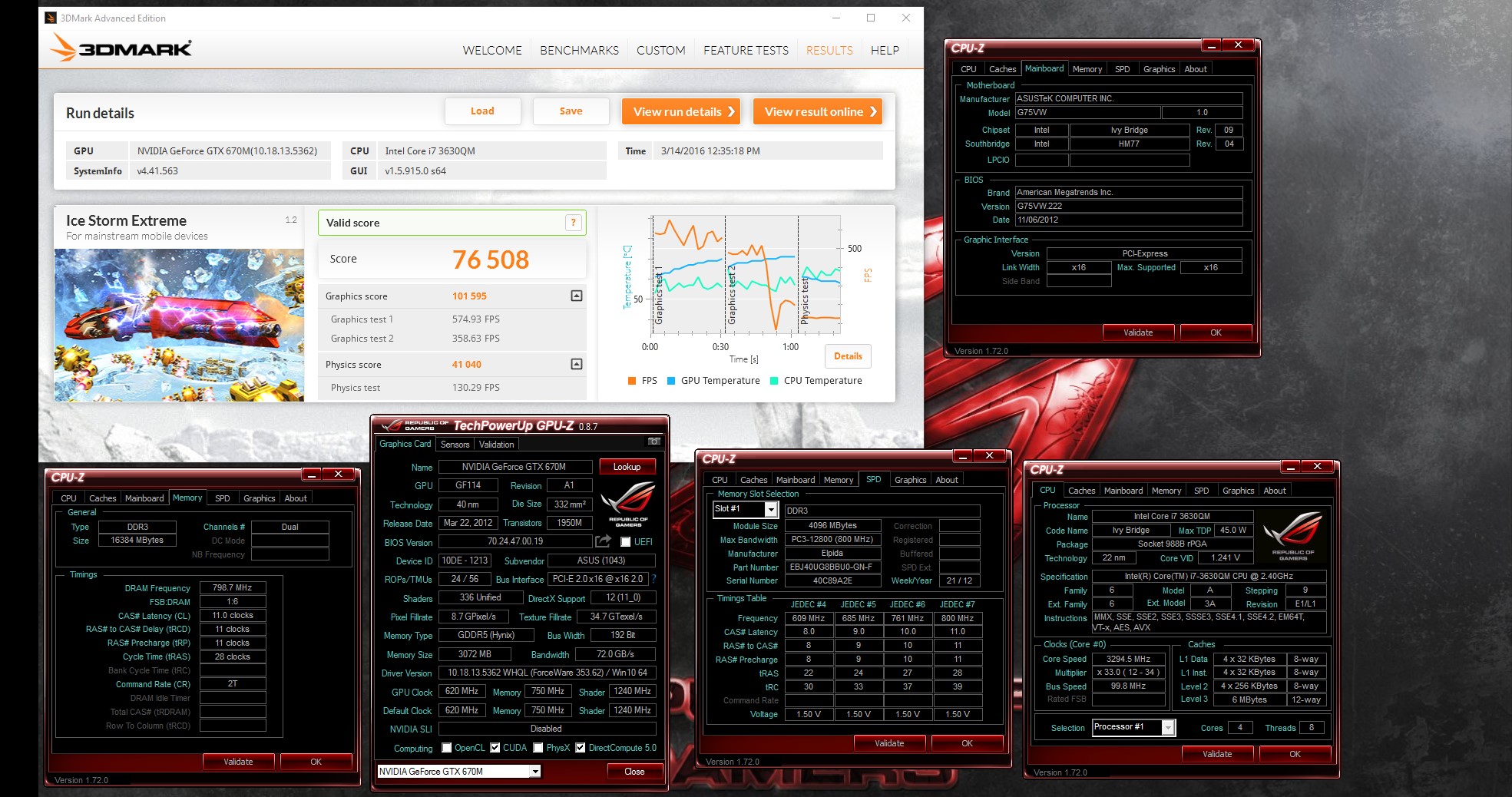Click the Save button in Run details
1512x797 pixels.
(571, 111)
